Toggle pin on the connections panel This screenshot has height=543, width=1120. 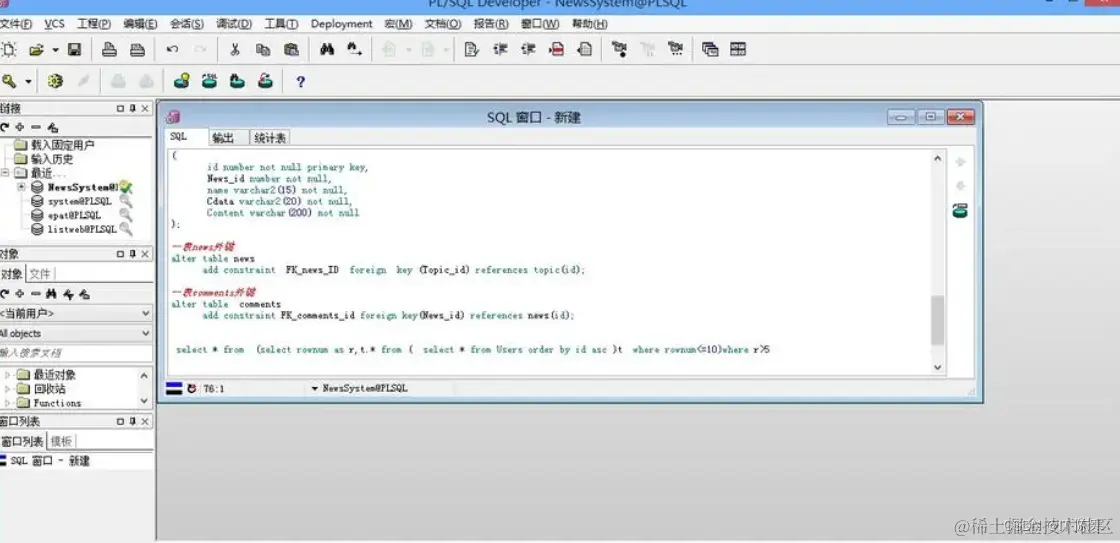[x=132, y=109]
